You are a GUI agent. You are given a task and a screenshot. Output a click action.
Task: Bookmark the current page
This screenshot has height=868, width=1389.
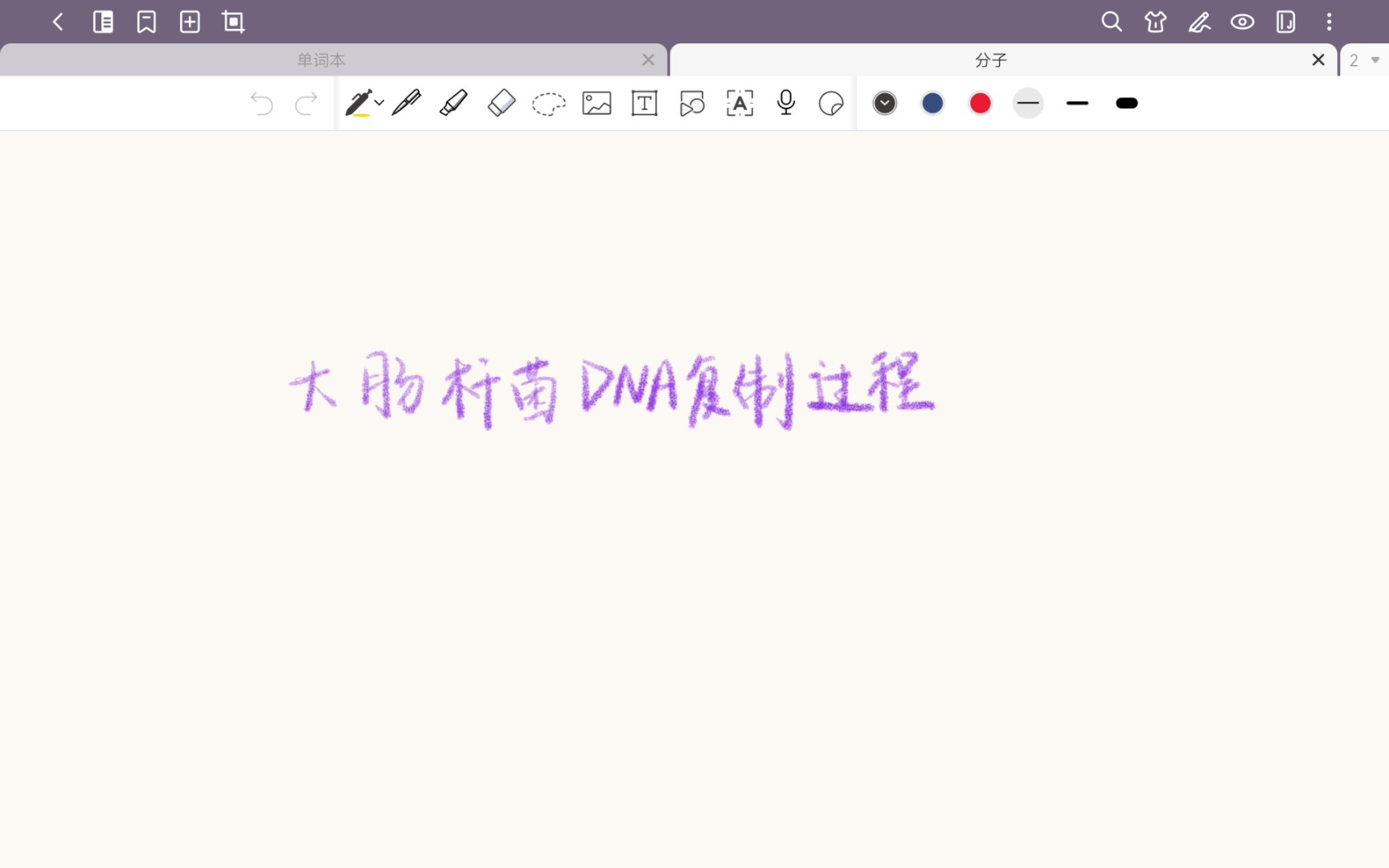pos(146,22)
